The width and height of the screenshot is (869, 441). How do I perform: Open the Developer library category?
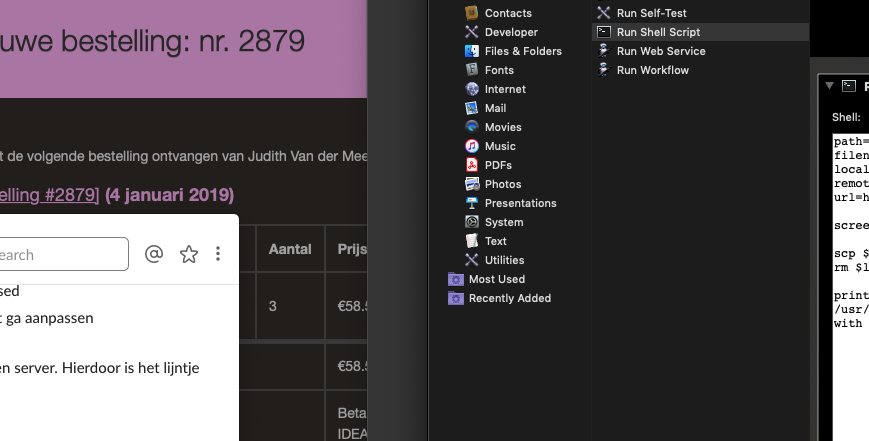[510, 32]
